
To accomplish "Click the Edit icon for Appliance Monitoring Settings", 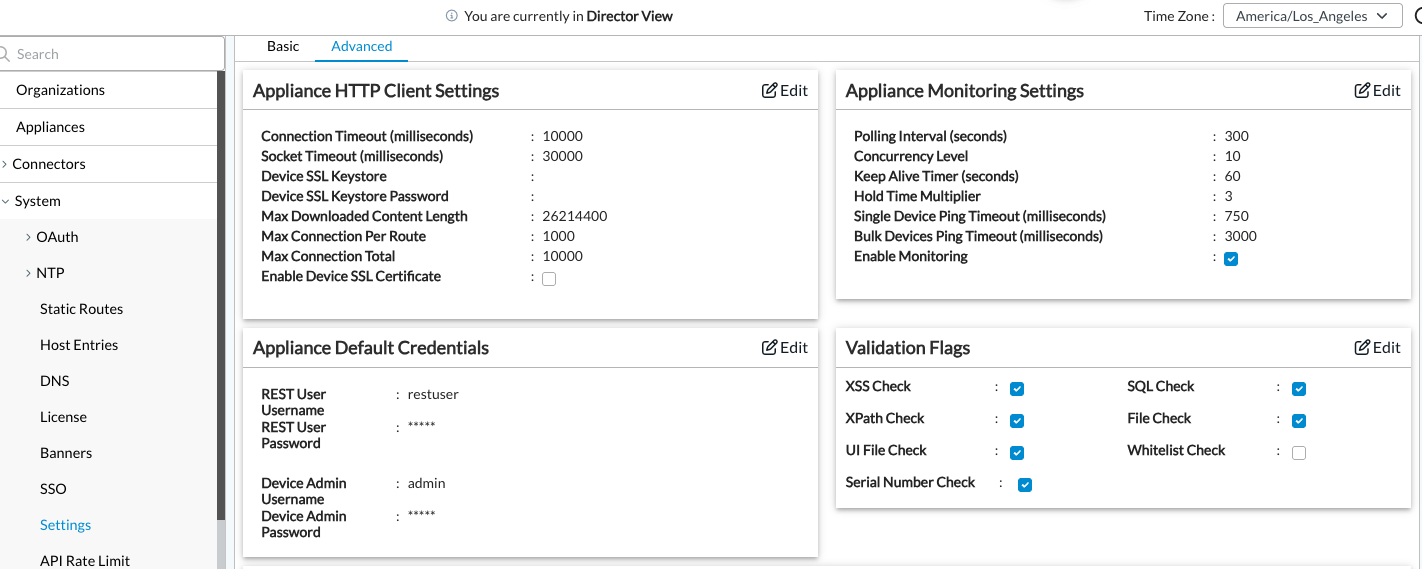I will [x=1362, y=91].
